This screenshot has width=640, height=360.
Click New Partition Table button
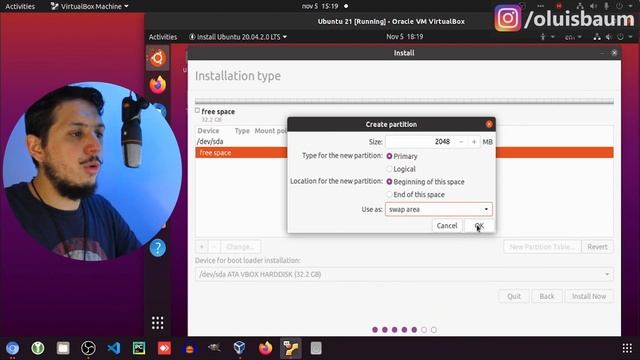(x=542, y=247)
